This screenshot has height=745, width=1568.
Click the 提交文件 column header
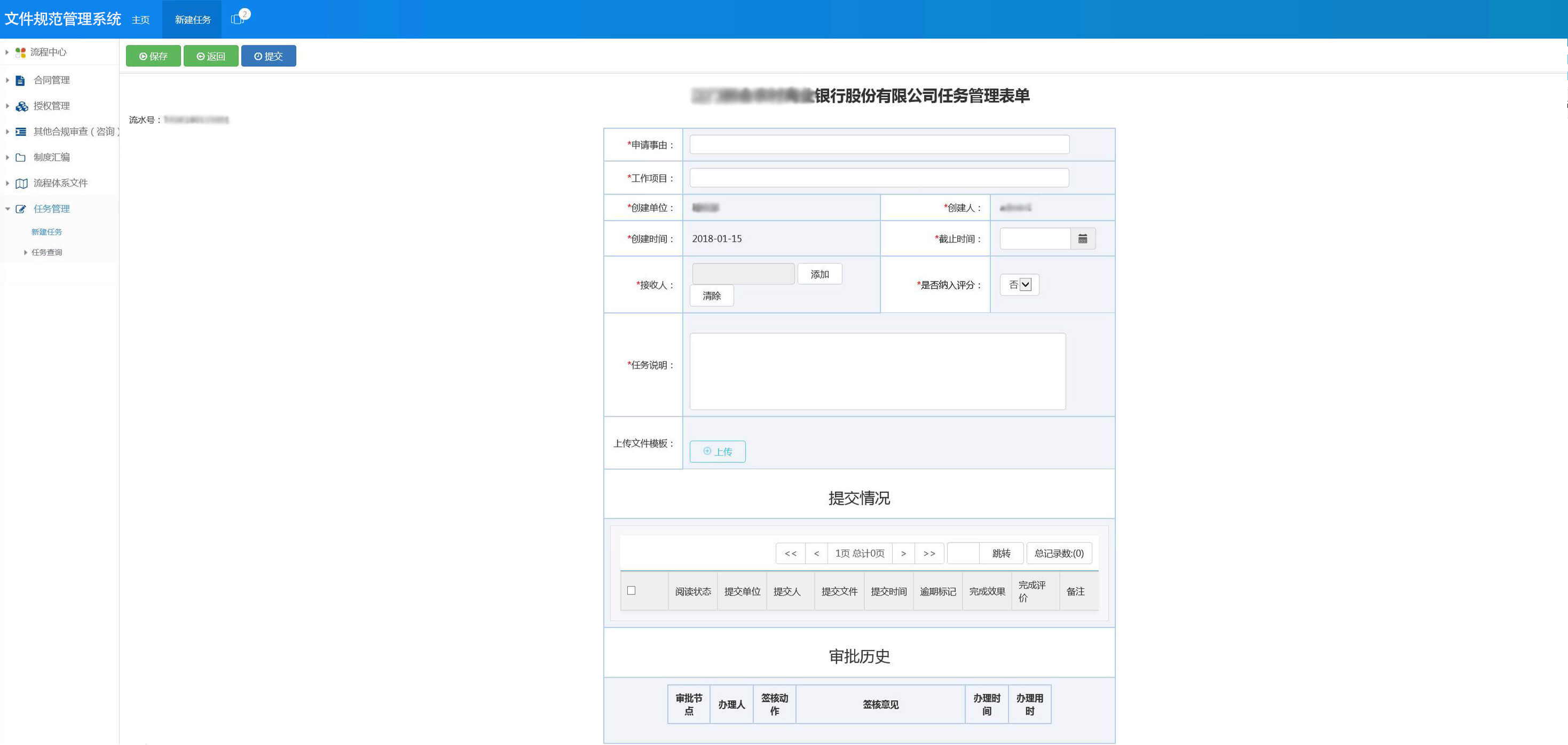839,592
